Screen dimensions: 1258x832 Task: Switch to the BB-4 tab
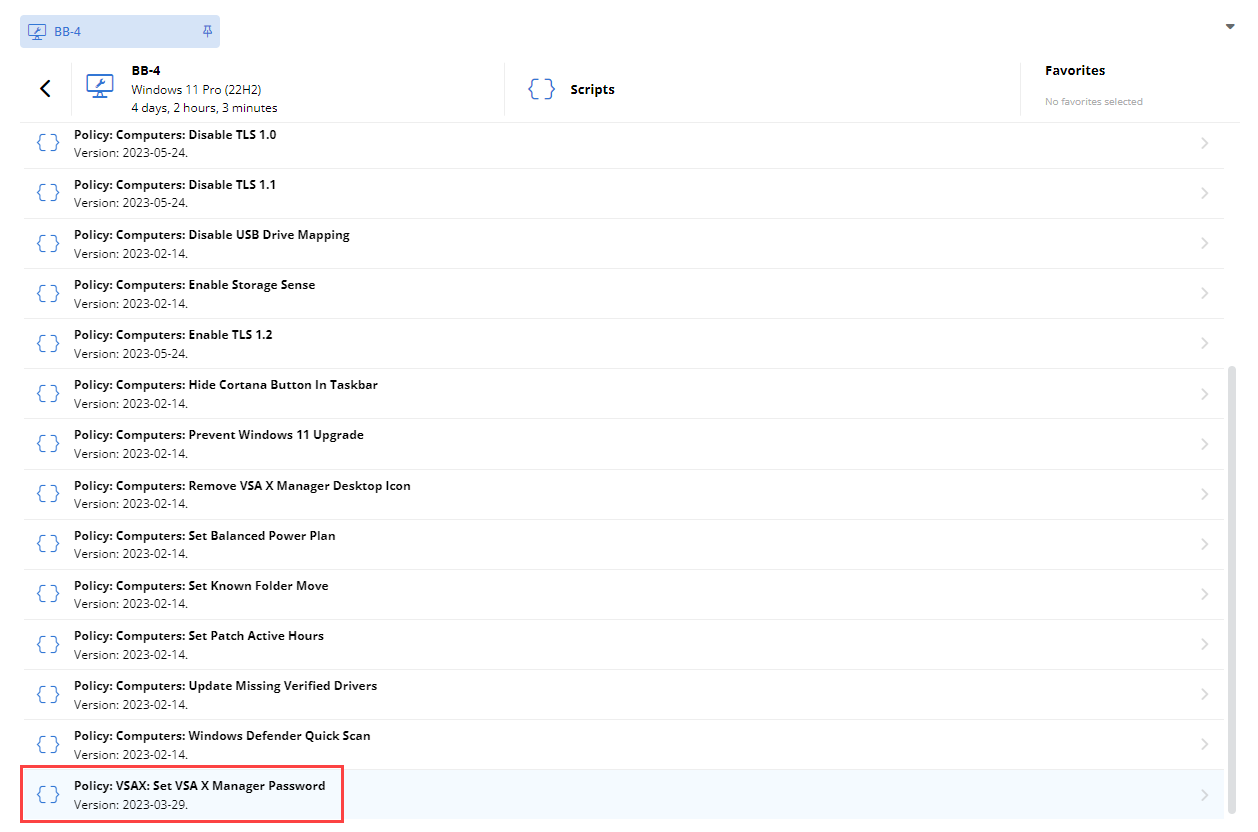pos(120,31)
